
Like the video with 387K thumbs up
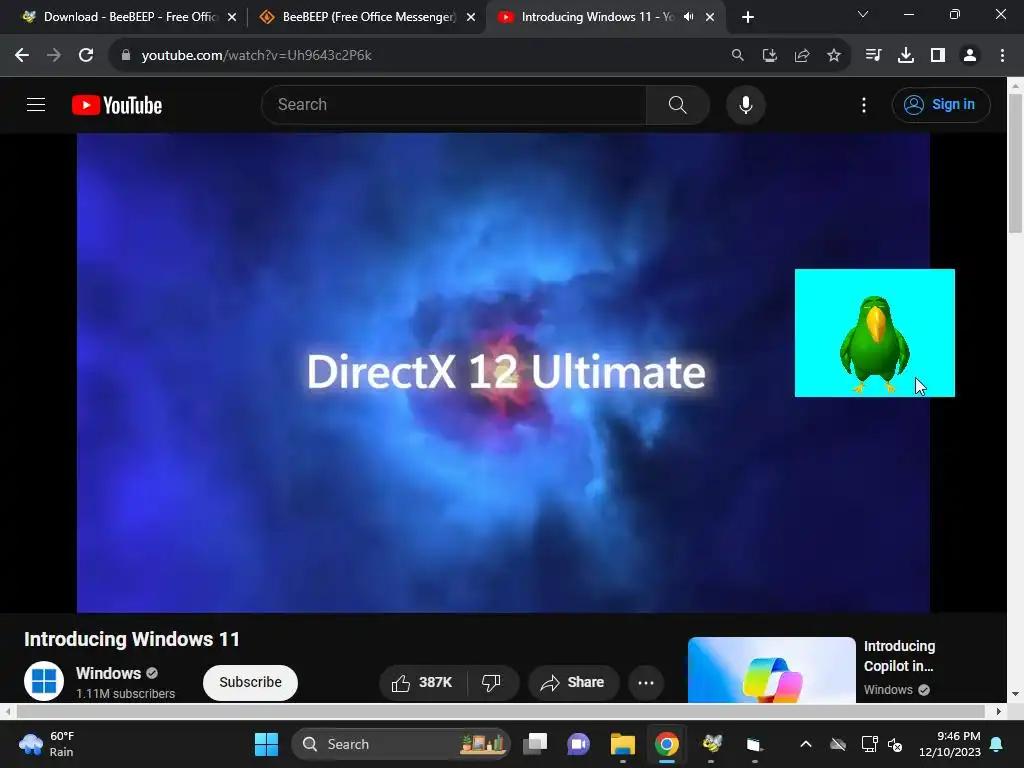point(423,682)
